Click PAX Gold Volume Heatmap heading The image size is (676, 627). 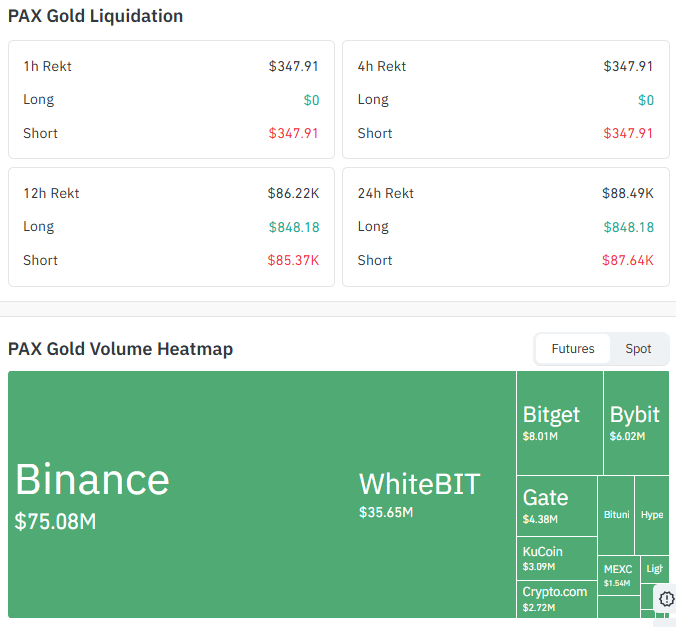(121, 349)
